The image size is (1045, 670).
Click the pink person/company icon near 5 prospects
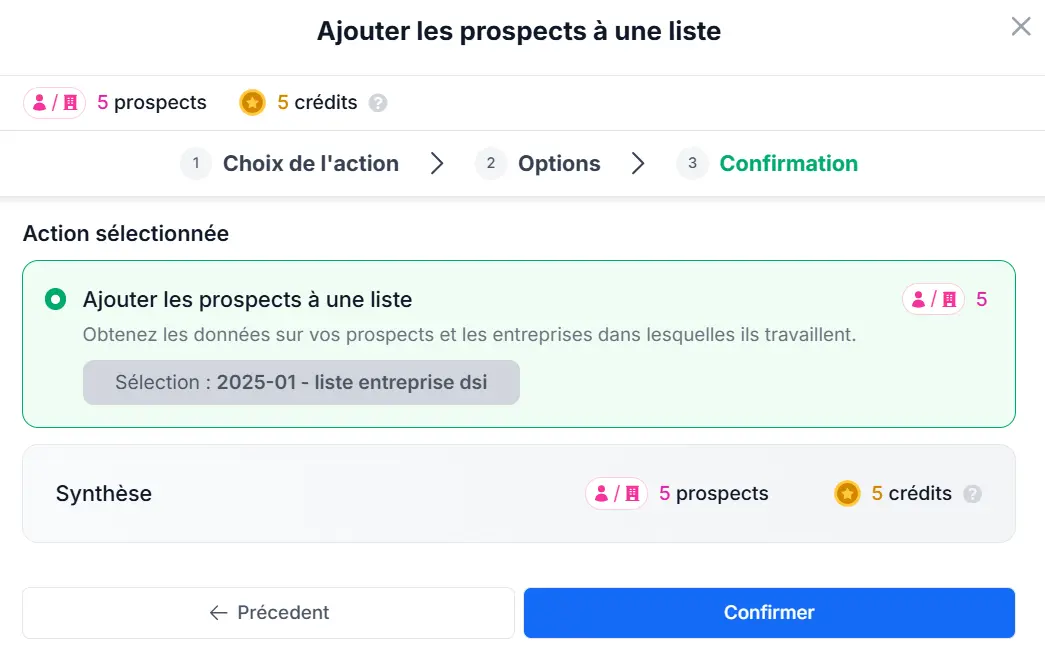[x=54, y=102]
